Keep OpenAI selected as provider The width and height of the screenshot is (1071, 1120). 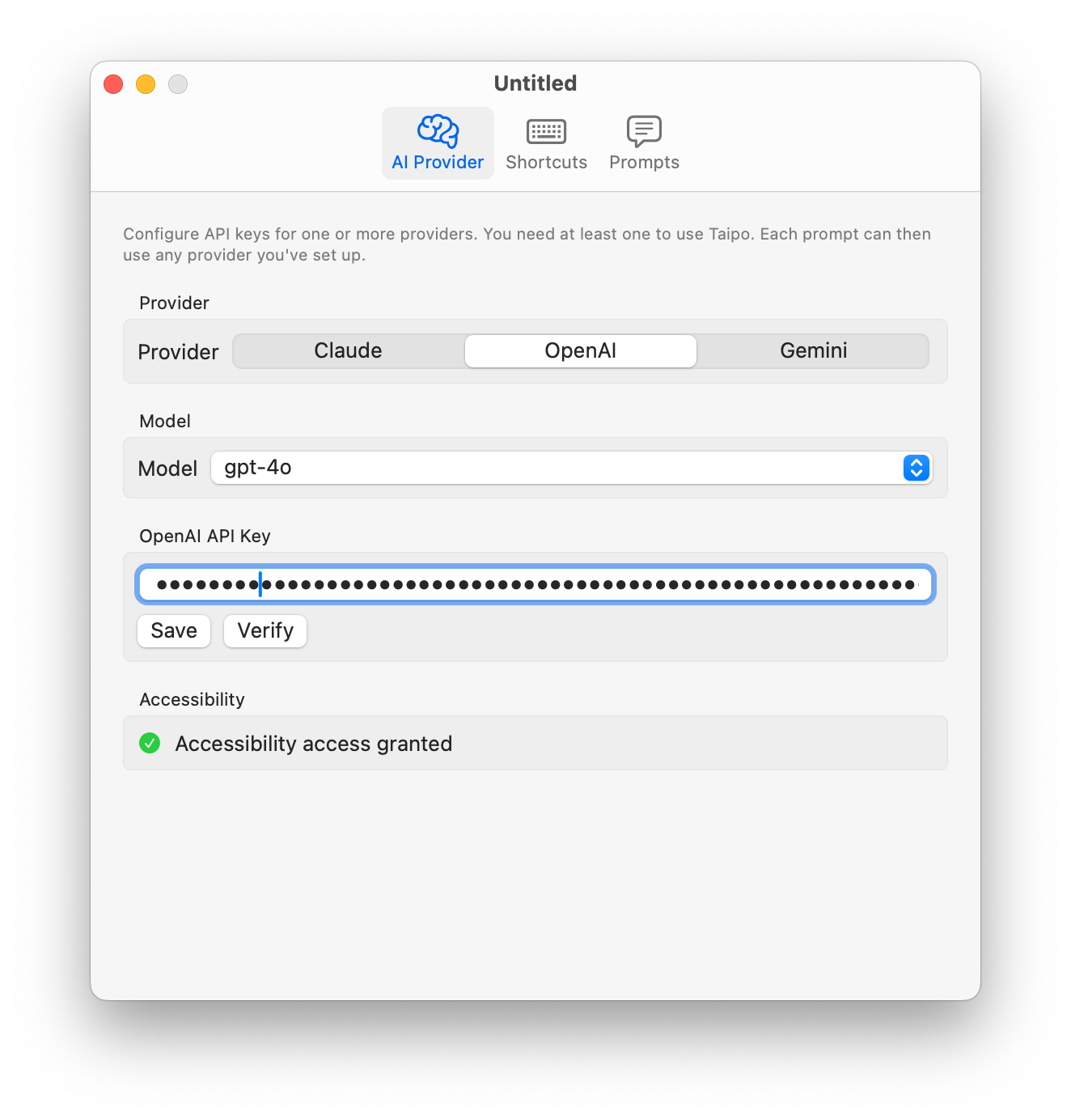pyautogui.click(x=580, y=350)
